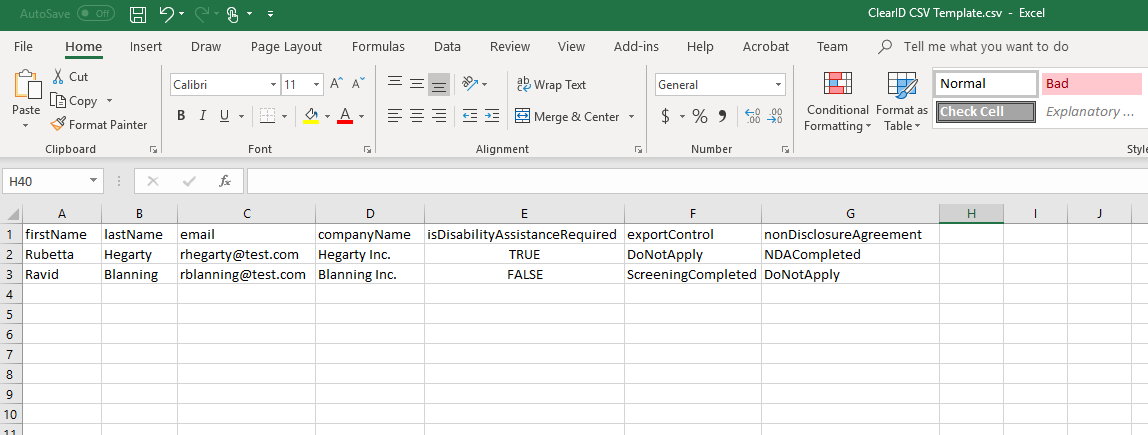Click the Wrap Text button
The width and height of the screenshot is (1148, 435).
pyautogui.click(x=550, y=85)
